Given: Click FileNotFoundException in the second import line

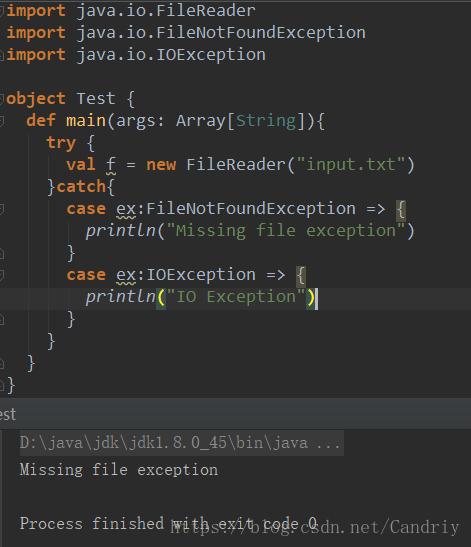Looking at the screenshot, I should [261, 33].
